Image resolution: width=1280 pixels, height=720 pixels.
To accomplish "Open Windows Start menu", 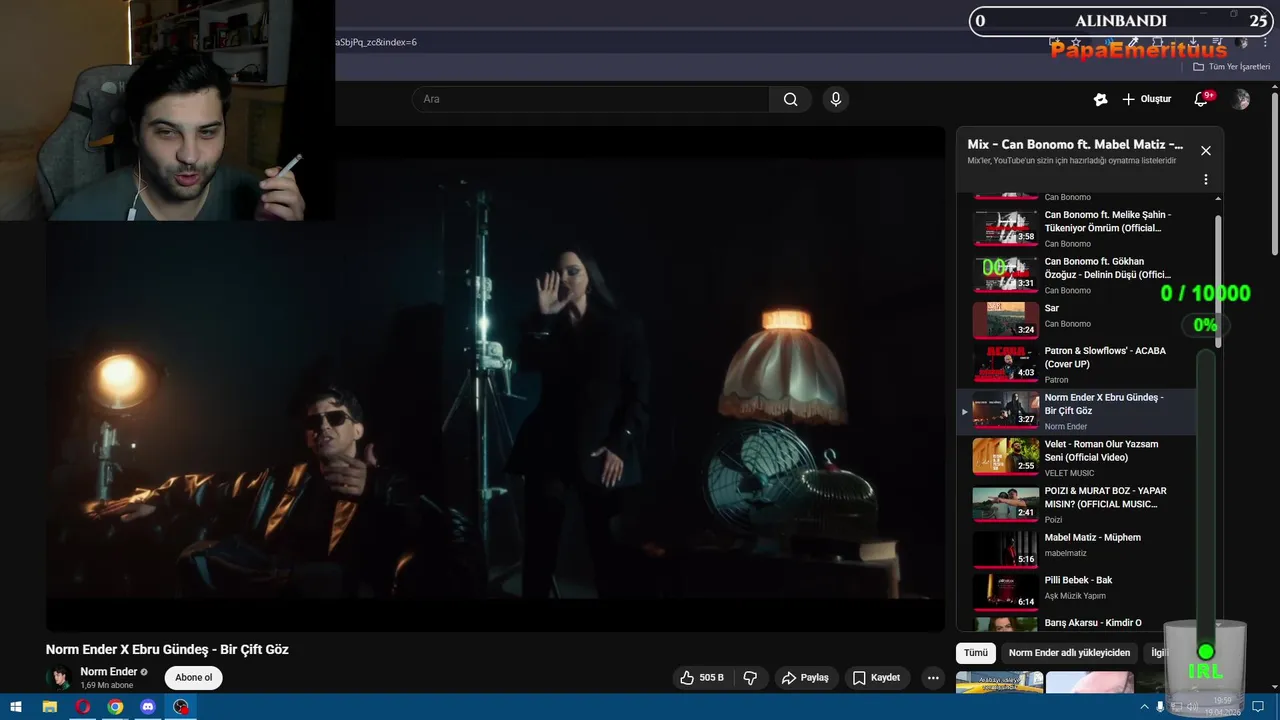I will click(16, 706).
